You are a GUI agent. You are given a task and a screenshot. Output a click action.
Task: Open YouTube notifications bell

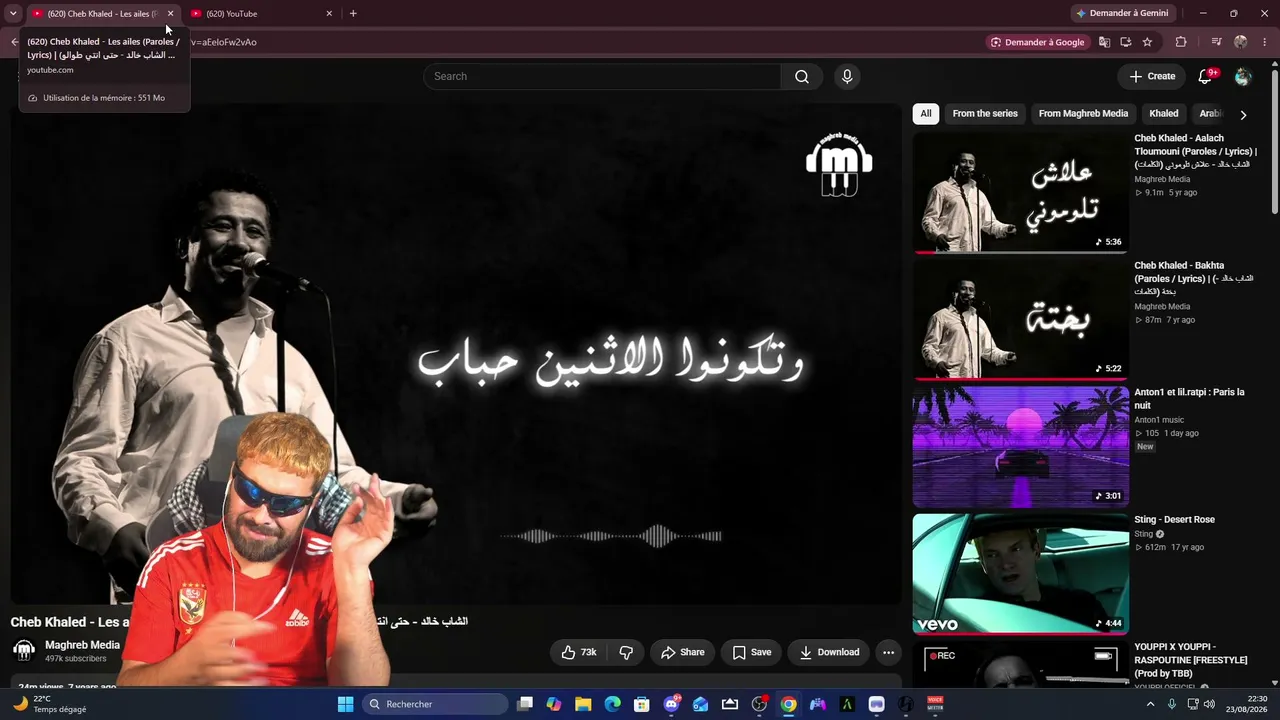1205,76
